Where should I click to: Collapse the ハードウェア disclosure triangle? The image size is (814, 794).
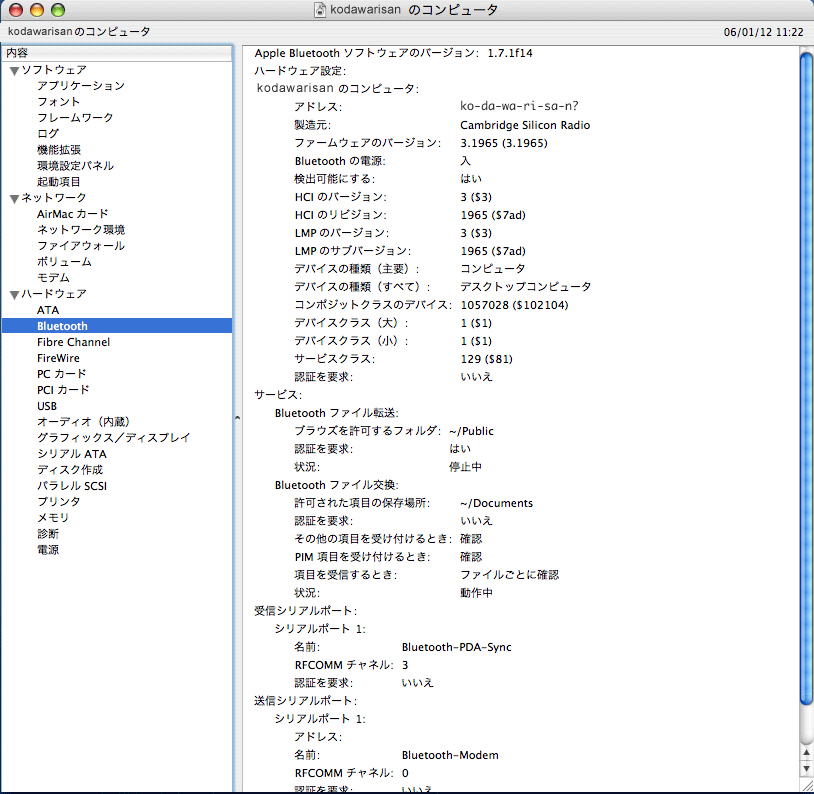pos(14,294)
